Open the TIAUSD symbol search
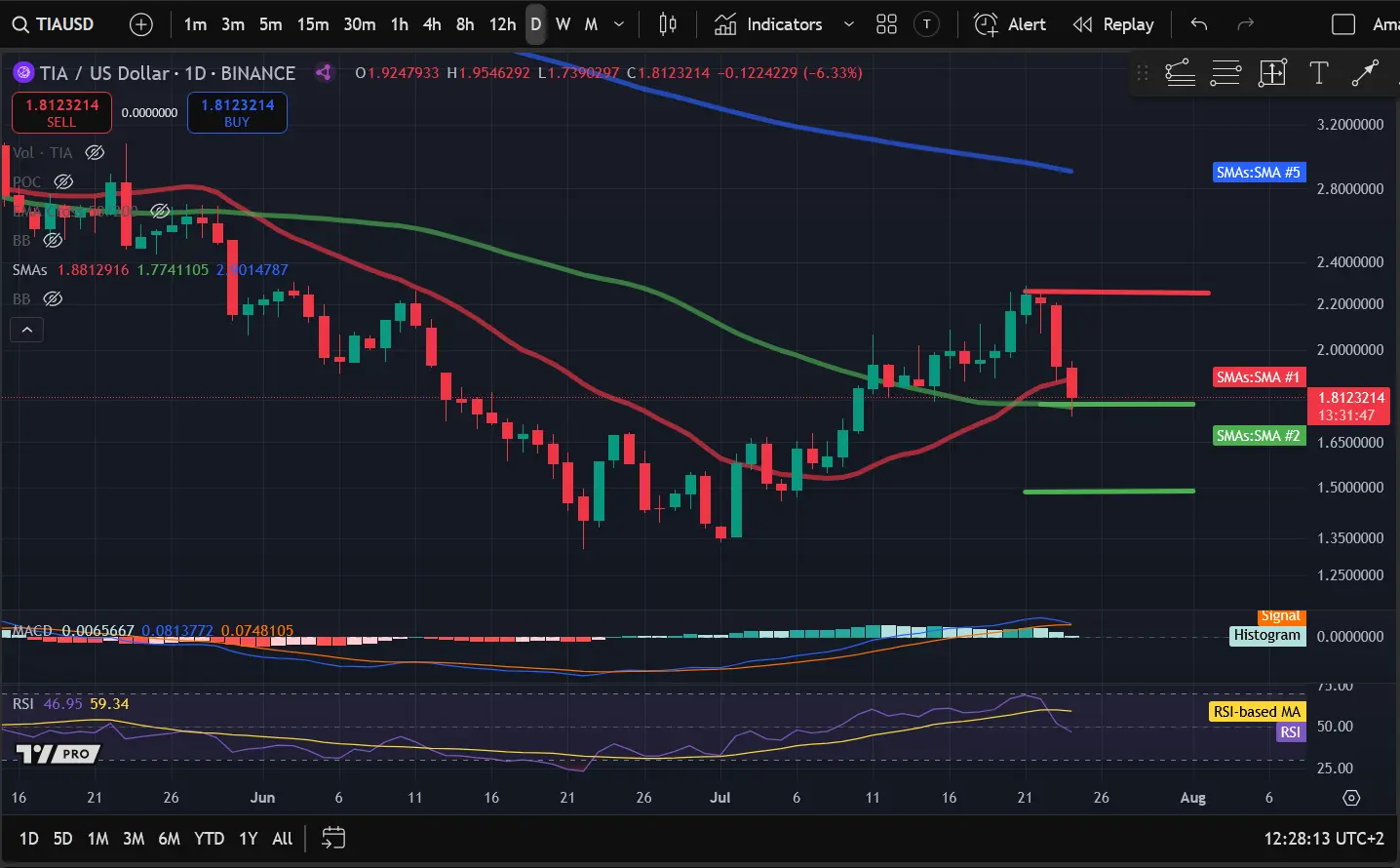Viewport: 1400px width, 868px height. coord(54,24)
